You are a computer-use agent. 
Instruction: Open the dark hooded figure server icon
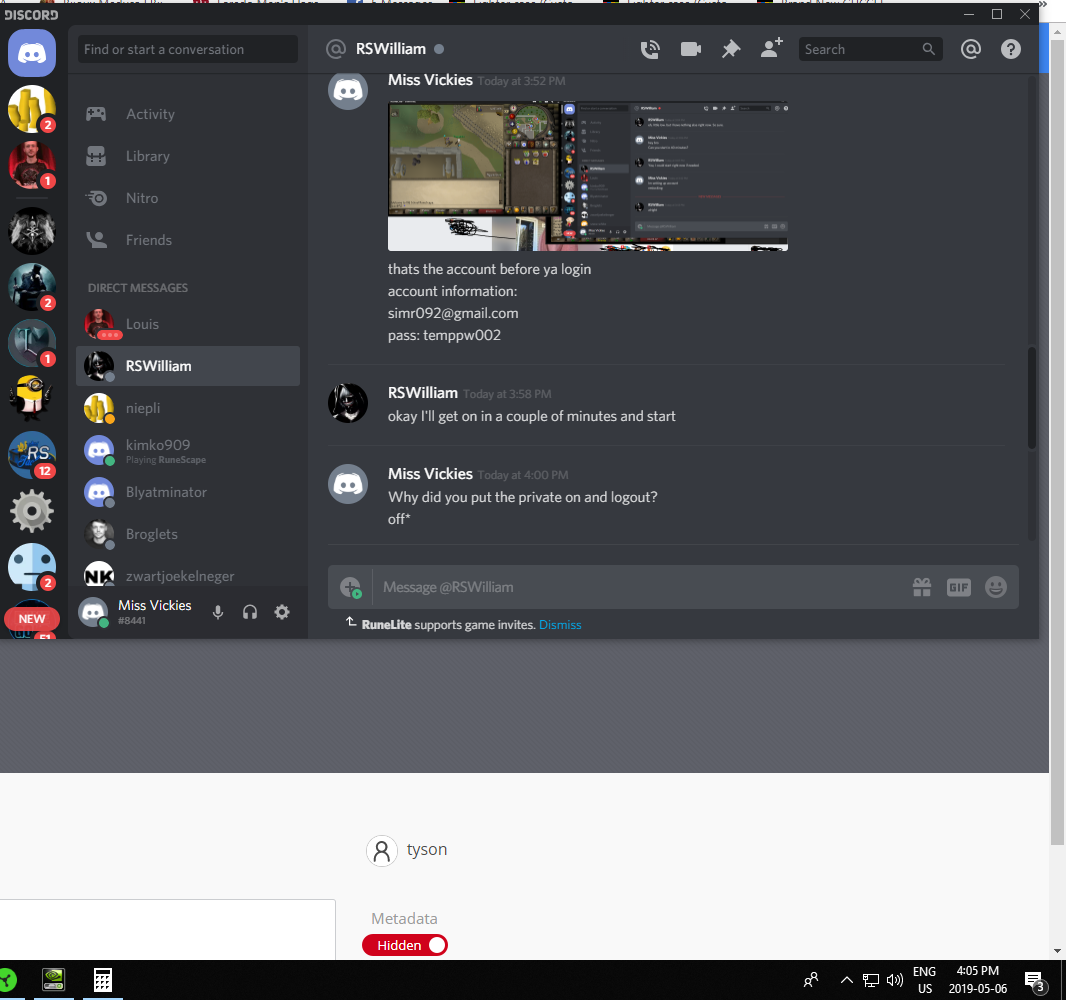32,287
